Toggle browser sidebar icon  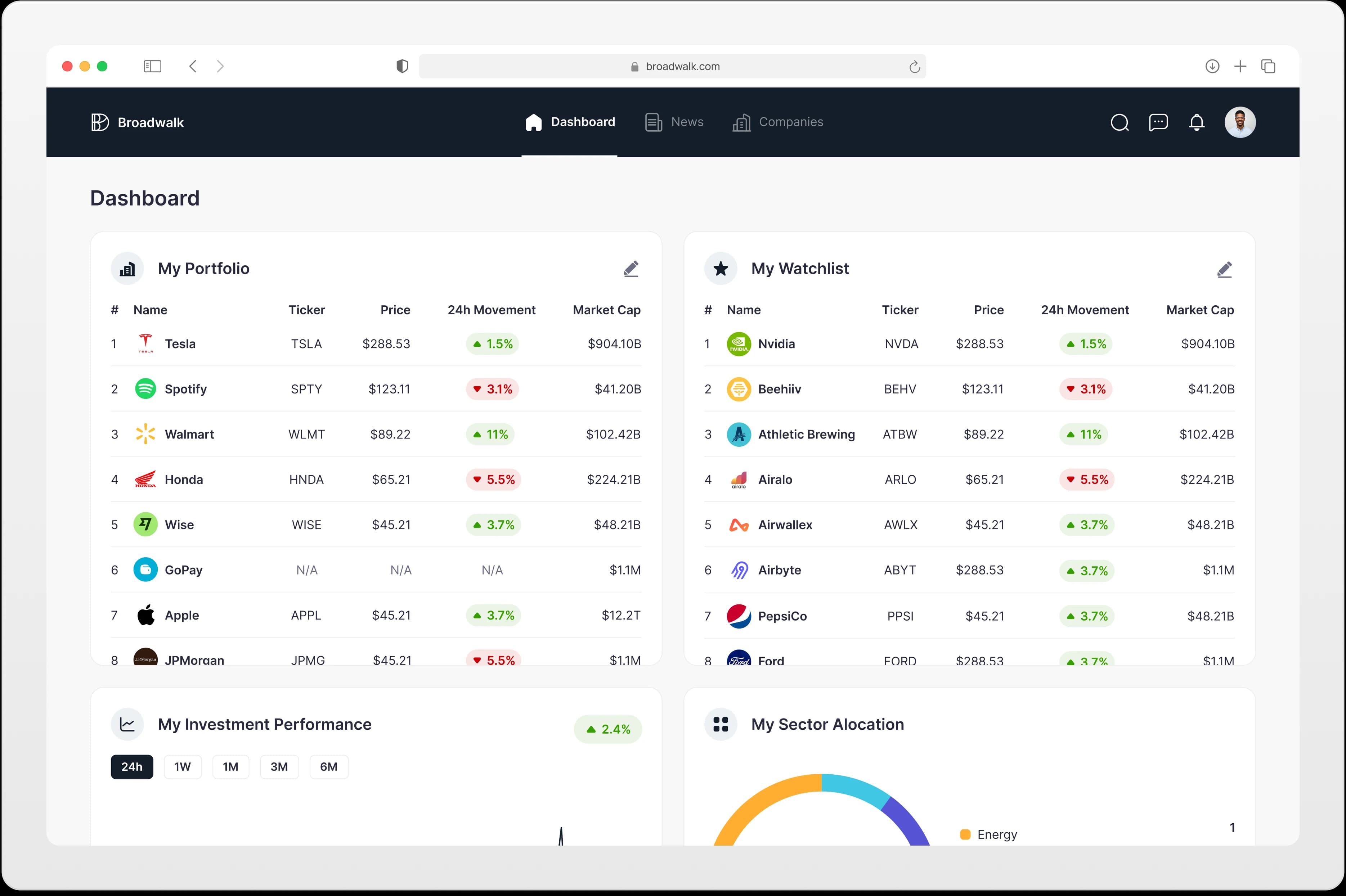coord(153,66)
